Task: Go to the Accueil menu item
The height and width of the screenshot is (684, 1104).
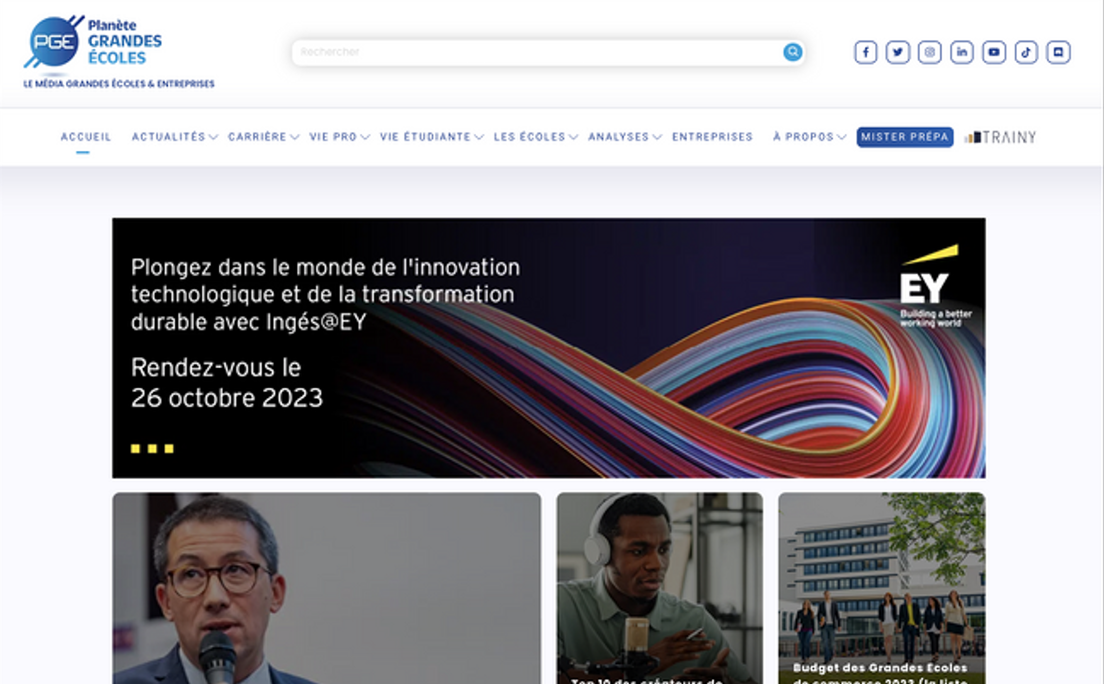Action: point(86,137)
